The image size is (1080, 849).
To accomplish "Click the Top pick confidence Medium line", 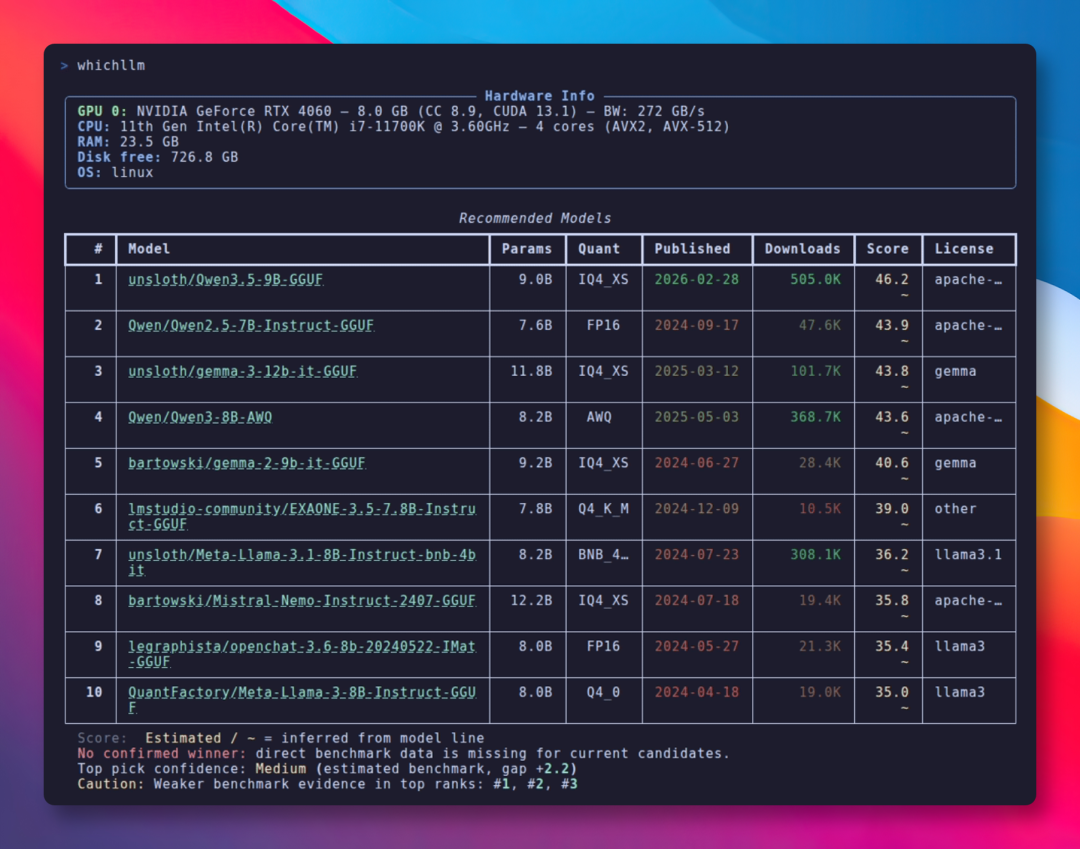I will [x=327, y=768].
